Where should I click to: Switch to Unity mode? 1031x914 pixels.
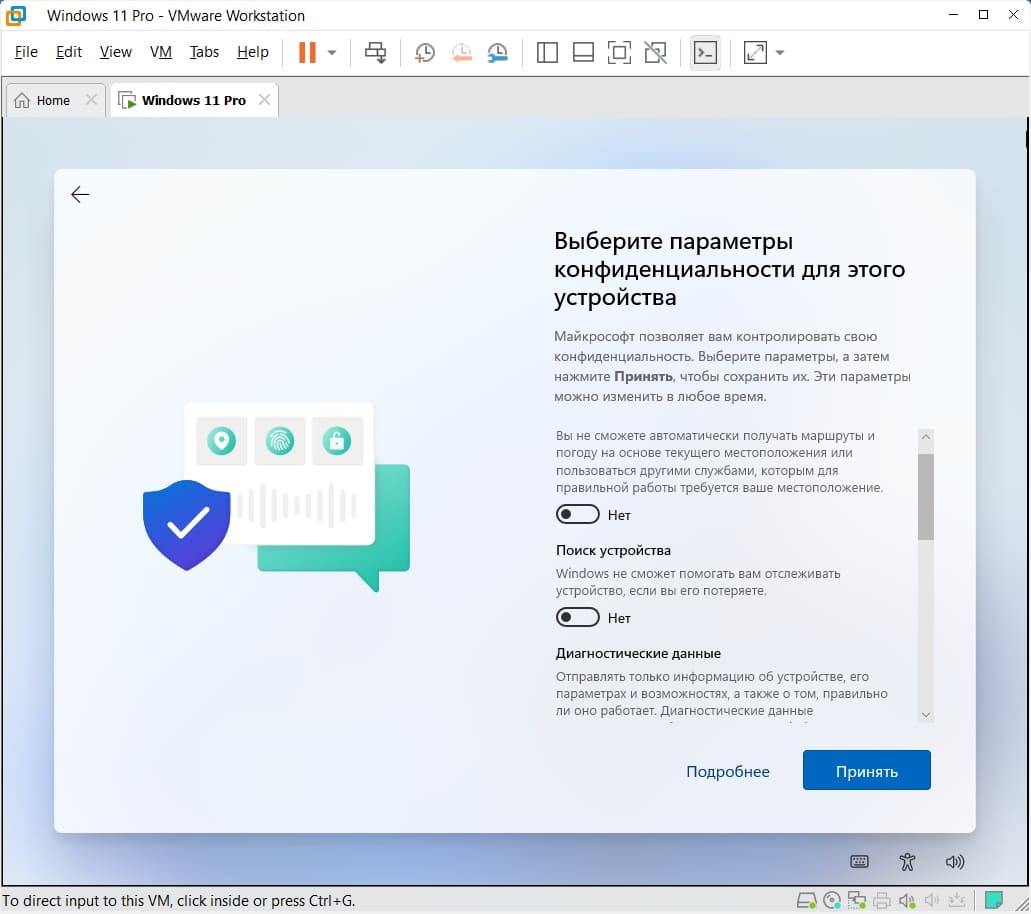click(656, 53)
